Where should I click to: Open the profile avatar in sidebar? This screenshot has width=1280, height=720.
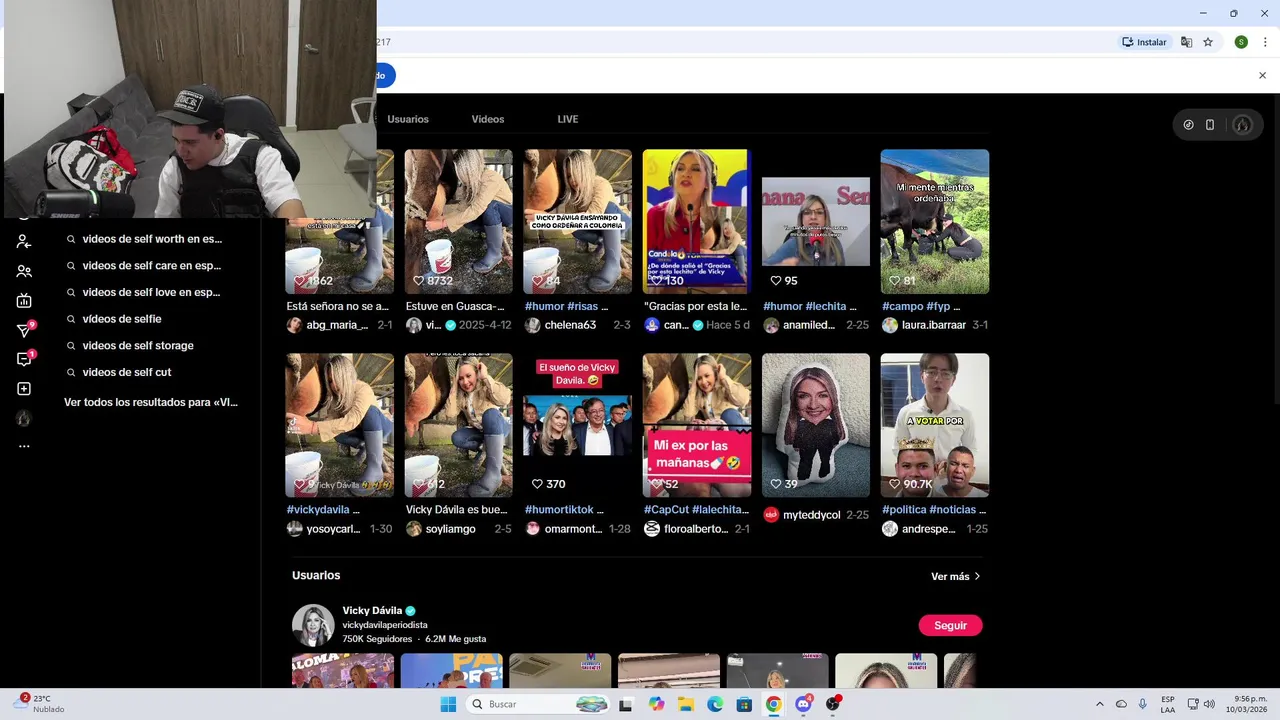coord(24,418)
